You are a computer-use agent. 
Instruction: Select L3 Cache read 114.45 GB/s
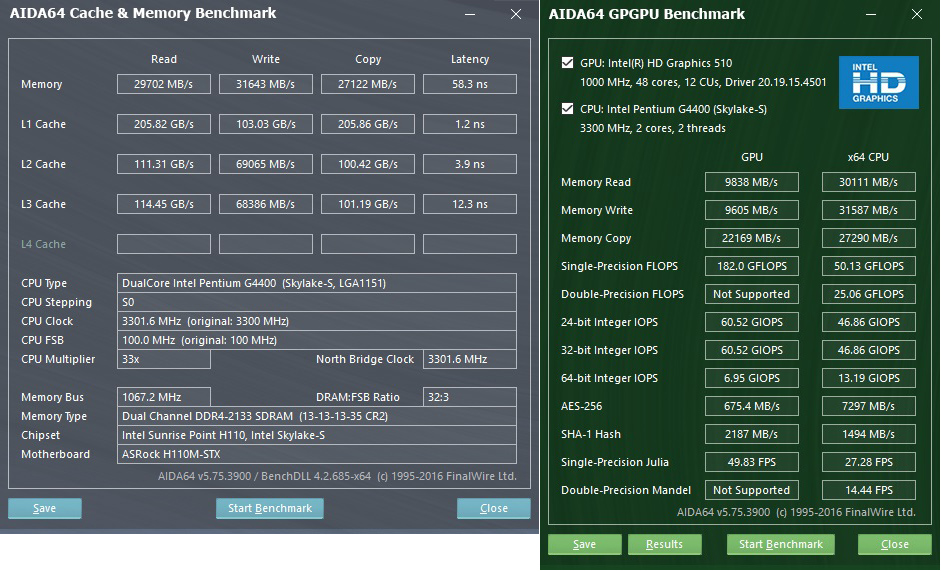click(x=164, y=204)
